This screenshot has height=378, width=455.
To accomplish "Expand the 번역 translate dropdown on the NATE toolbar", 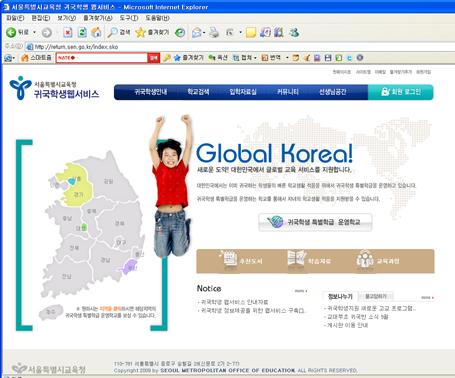I will click(287, 58).
